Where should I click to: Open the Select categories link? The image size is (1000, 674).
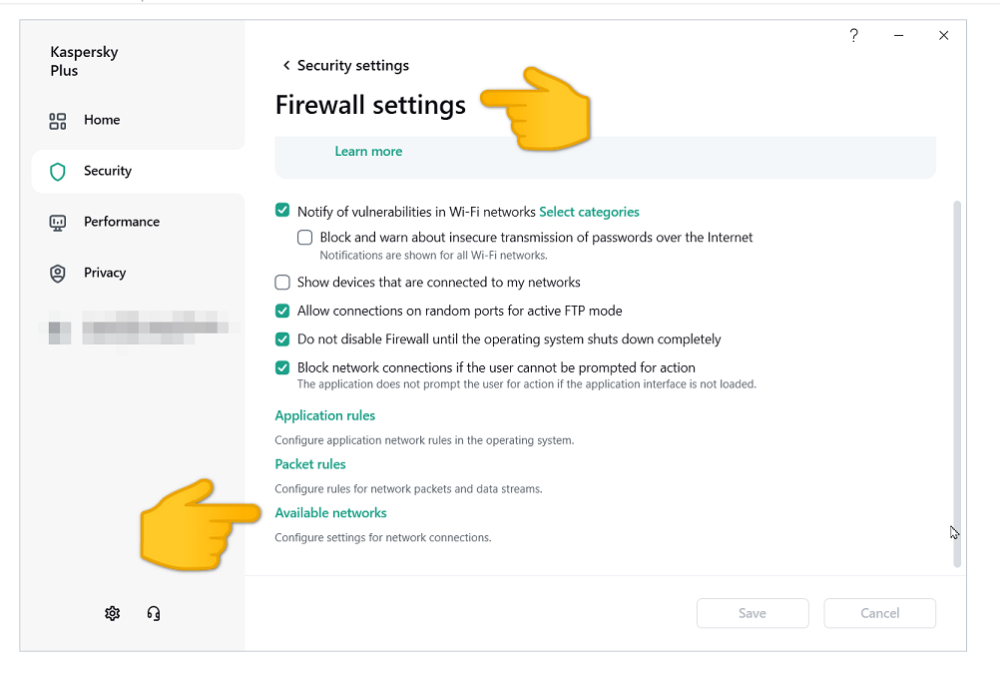[589, 212]
